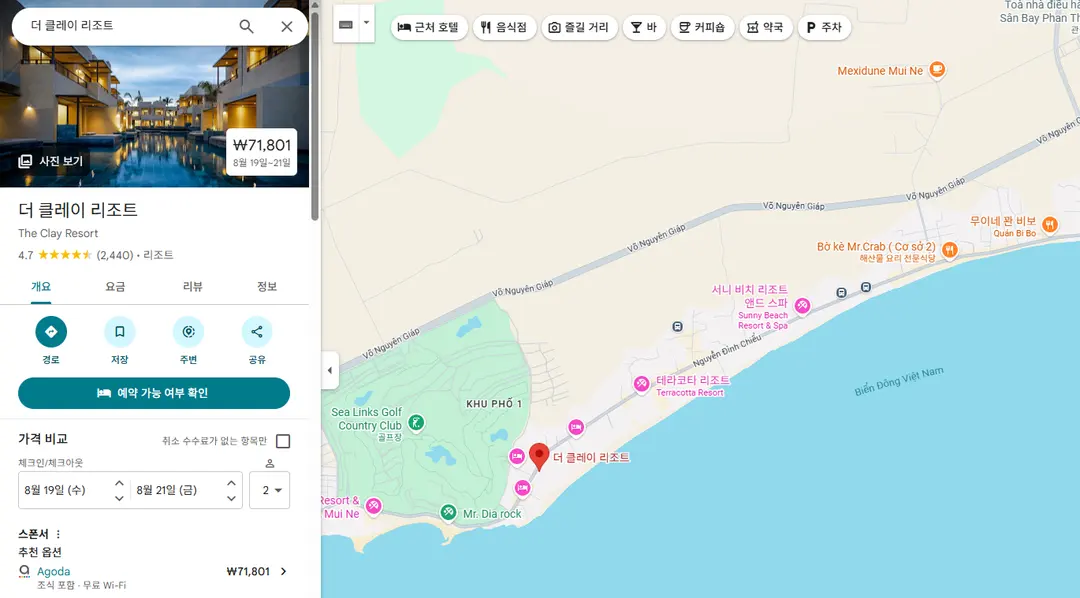The image size is (1080, 598).
Task: Click the 무이네 퐌 비보 restaurant marker
Action: (x=1050, y=224)
